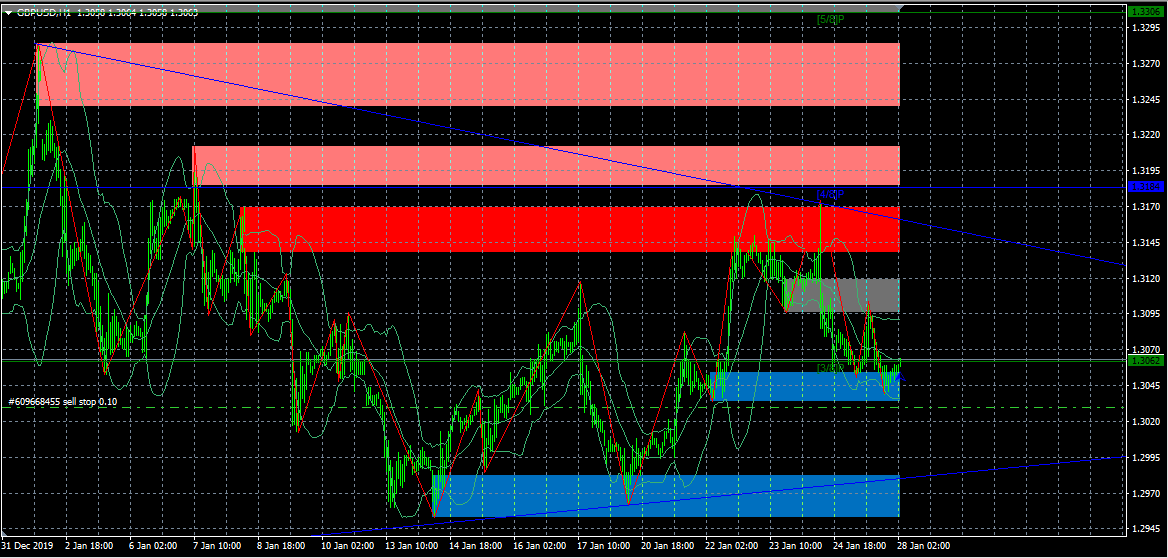Click the 17 Jan 10:00 time label
The image size is (1168, 558).
(x=604, y=545)
